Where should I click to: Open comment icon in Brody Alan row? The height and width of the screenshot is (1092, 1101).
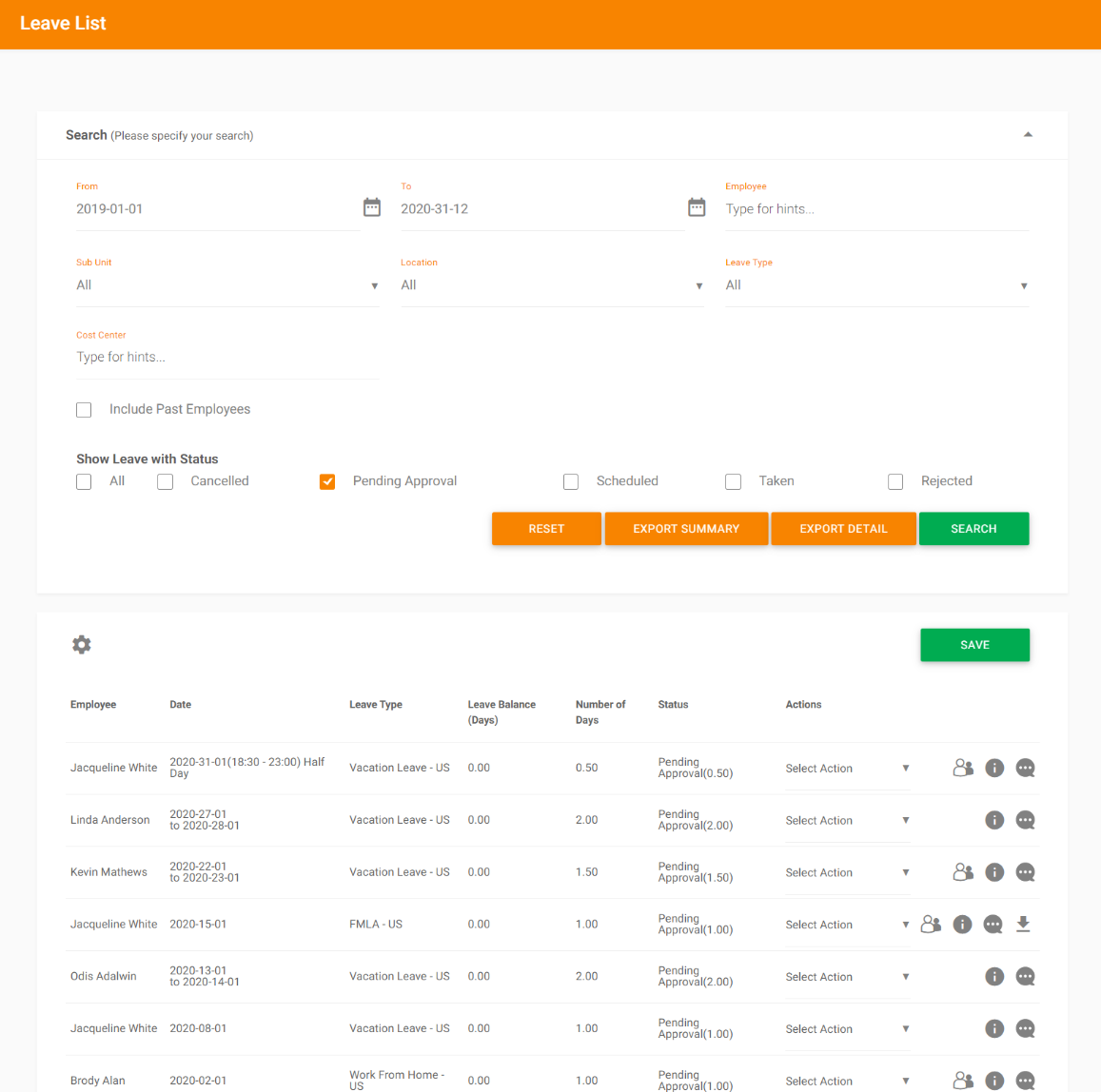tap(1025, 1080)
